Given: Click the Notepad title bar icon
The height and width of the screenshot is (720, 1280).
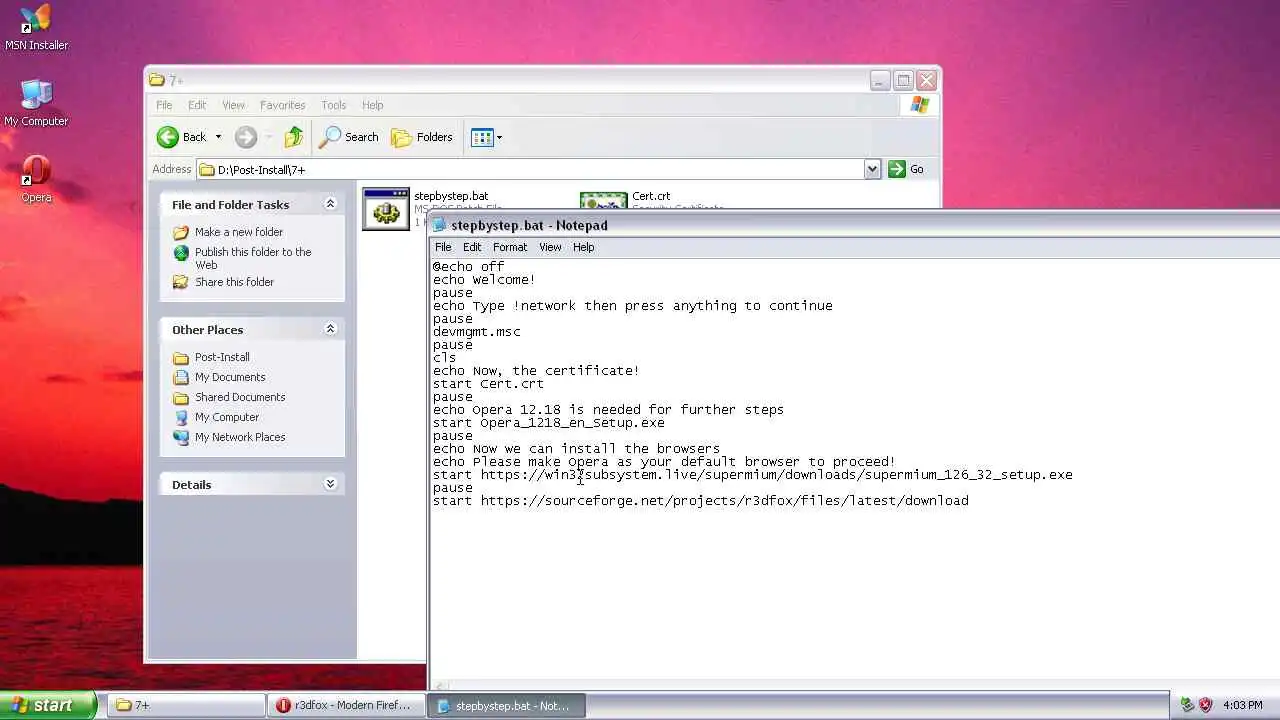Looking at the screenshot, I should pos(439,225).
